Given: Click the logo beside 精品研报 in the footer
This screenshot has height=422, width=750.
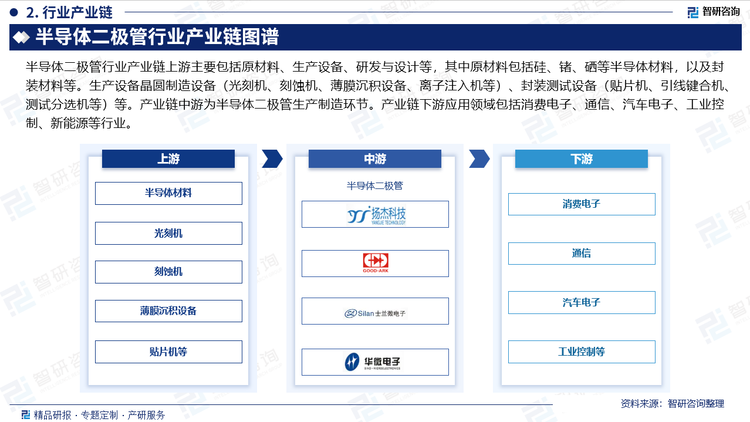Looking at the screenshot, I should (26, 414).
